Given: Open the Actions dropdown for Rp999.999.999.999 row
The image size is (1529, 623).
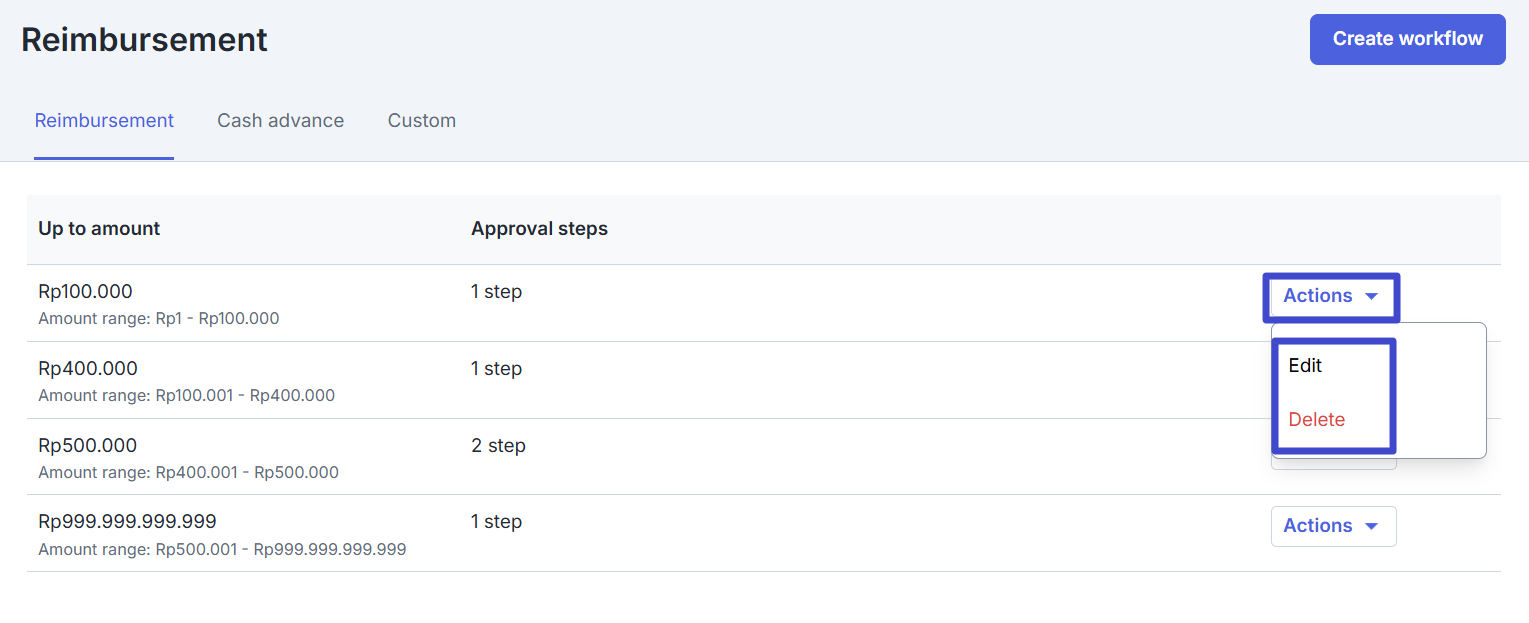Looking at the screenshot, I should (1332, 526).
